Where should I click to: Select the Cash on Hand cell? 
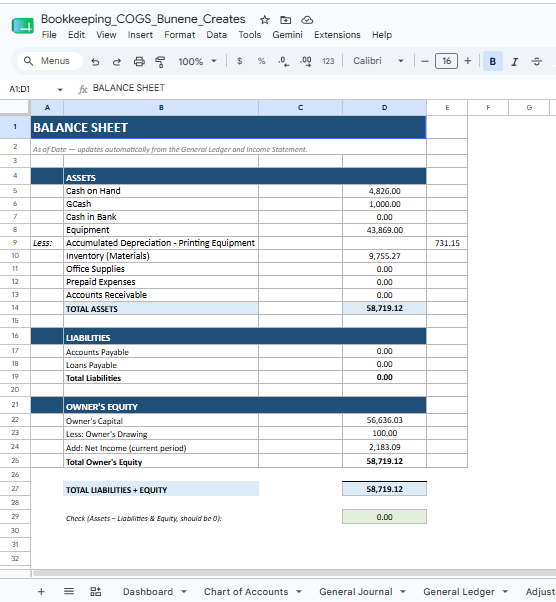(x=161, y=191)
